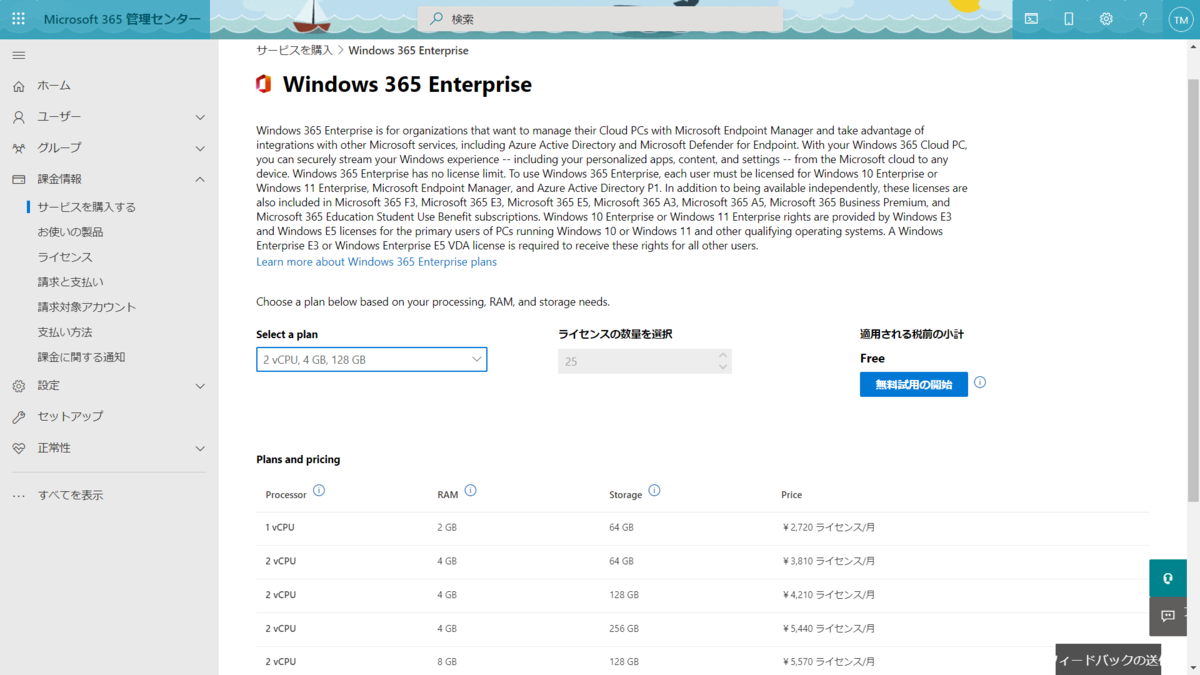
Task: Open お使いの製品 menu item
Action: (x=70, y=232)
